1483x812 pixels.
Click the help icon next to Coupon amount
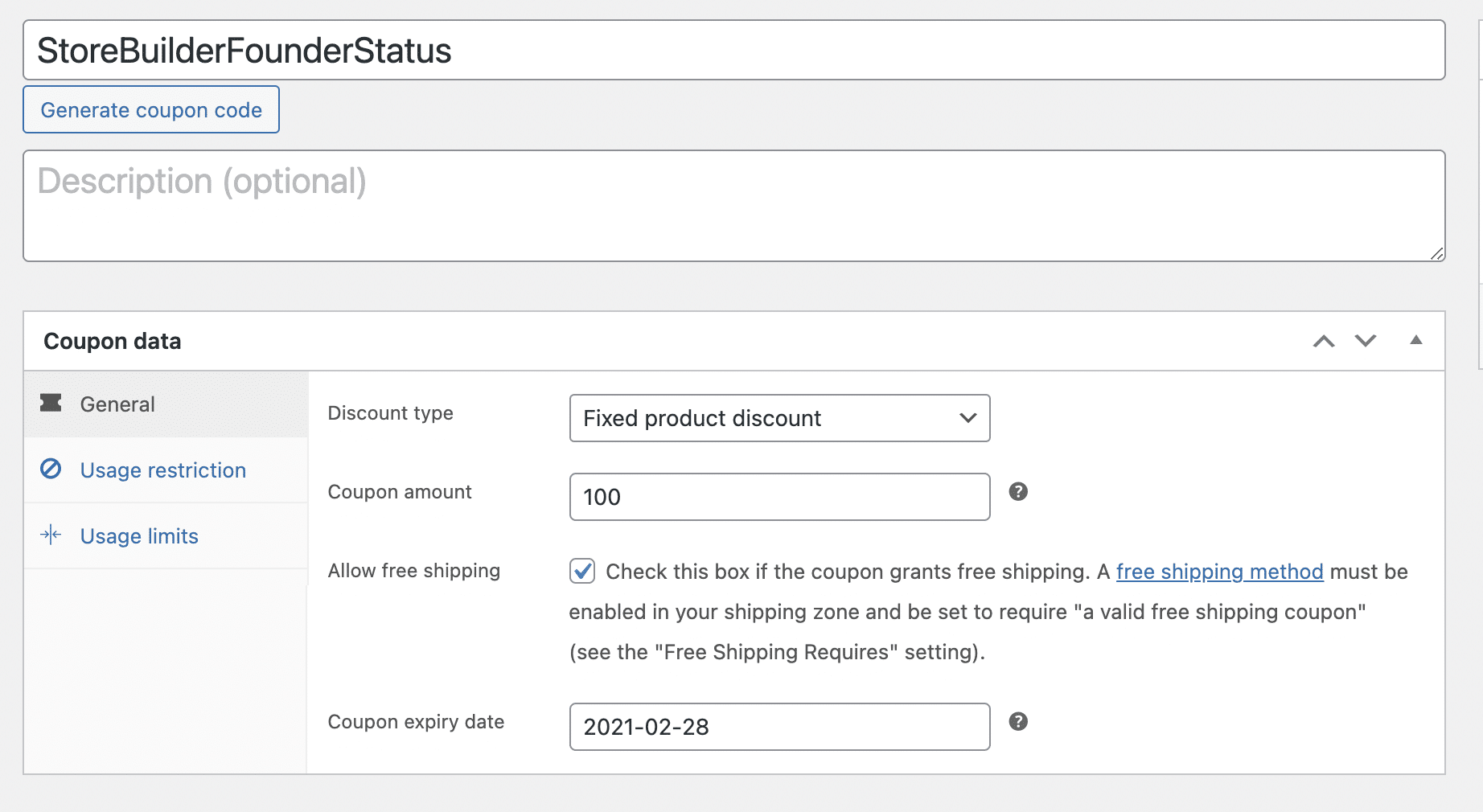(x=1018, y=491)
